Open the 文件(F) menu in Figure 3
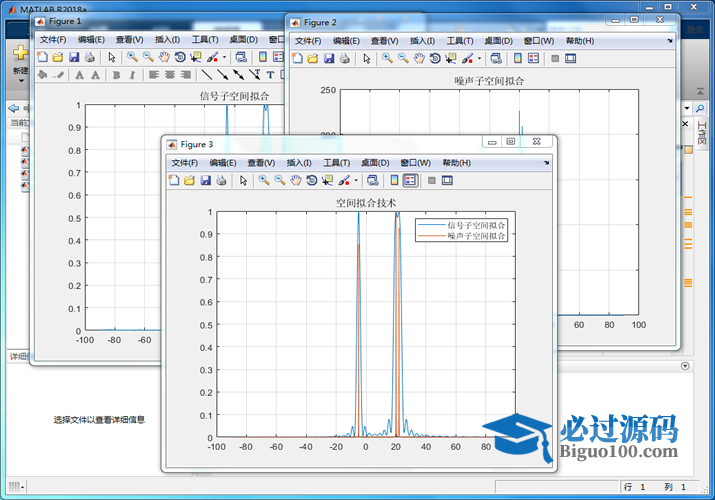This screenshot has height=500, width=715. point(185,163)
